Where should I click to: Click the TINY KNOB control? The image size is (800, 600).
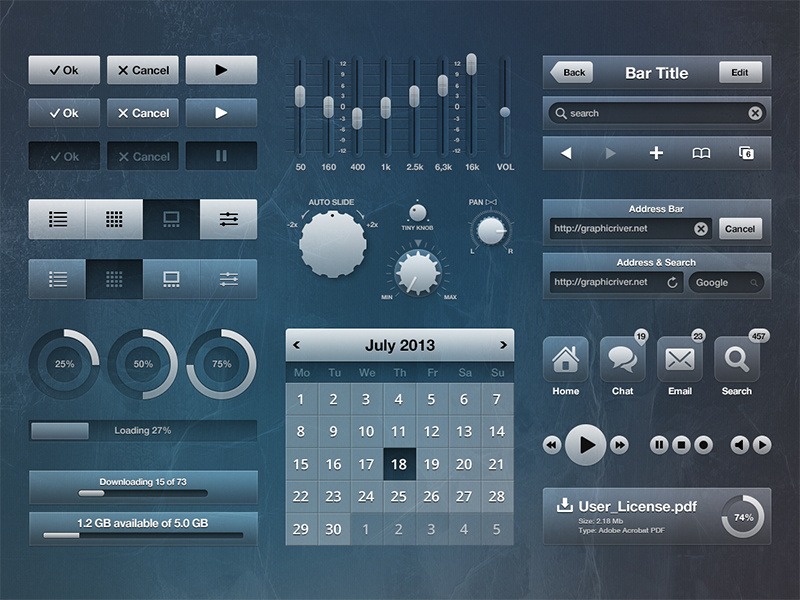pyautogui.click(x=418, y=212)
